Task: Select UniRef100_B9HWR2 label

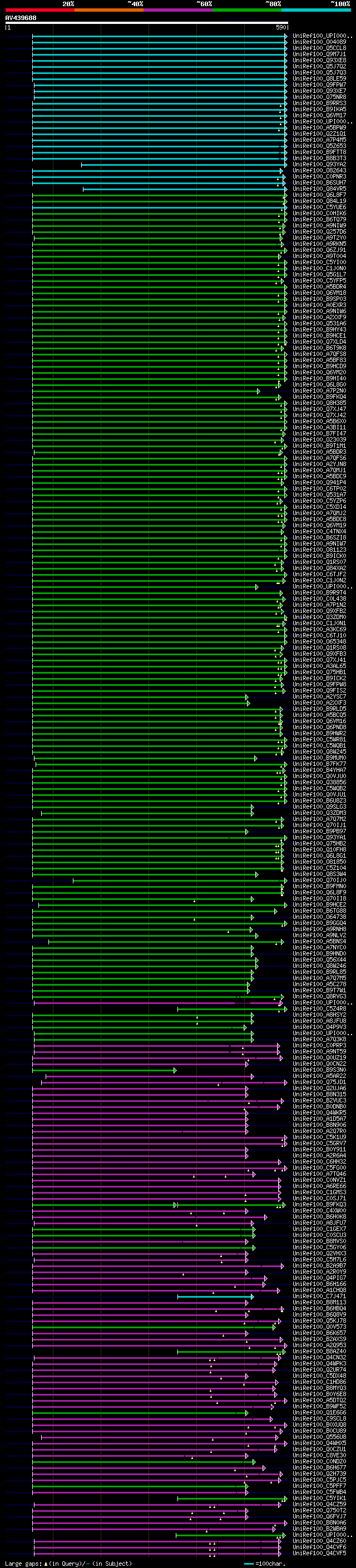Action: pyautogui.click(x=319, y=734)
